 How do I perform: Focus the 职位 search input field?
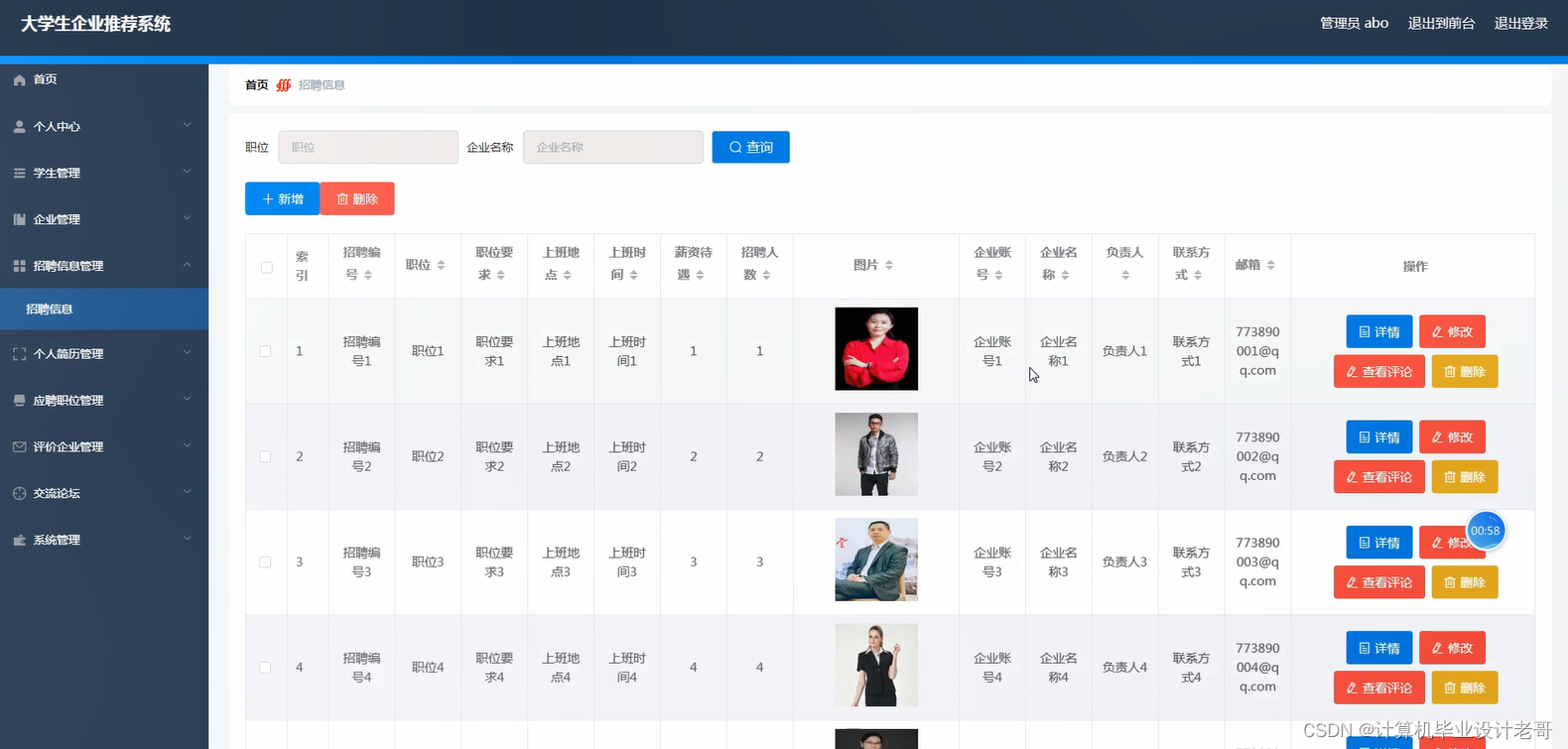(368, 147)
